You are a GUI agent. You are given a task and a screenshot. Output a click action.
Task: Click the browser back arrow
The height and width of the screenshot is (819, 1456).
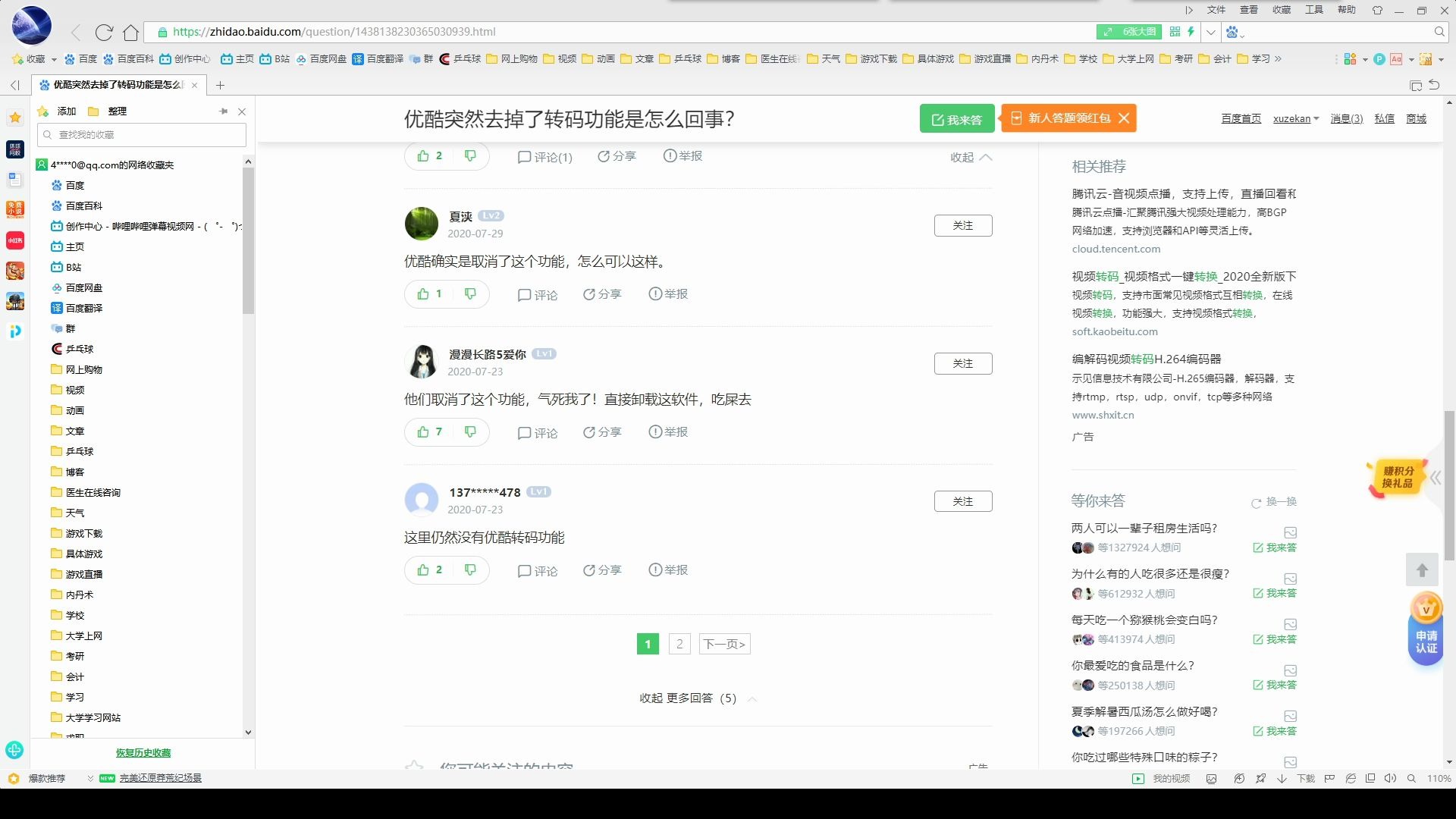click(76, 32)
